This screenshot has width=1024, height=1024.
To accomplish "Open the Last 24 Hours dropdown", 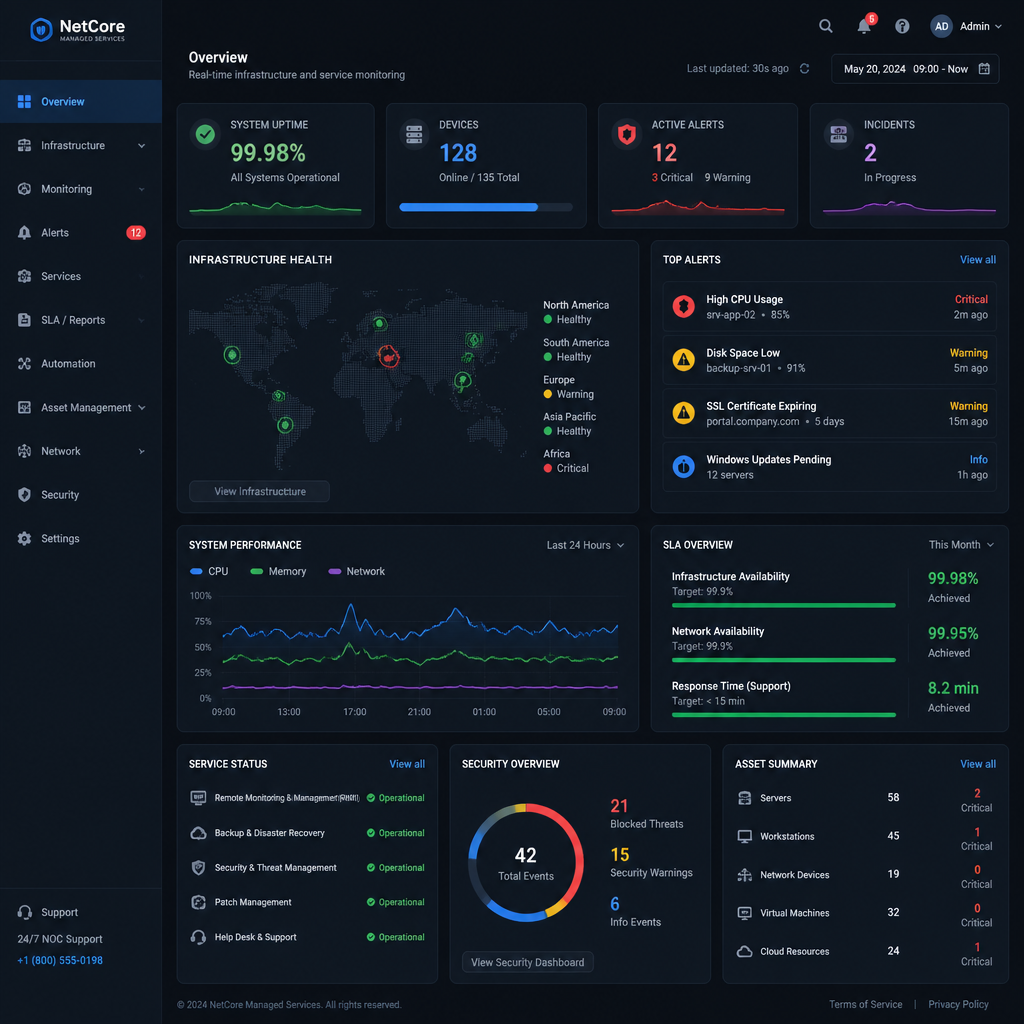I will (x=585, y=545).
